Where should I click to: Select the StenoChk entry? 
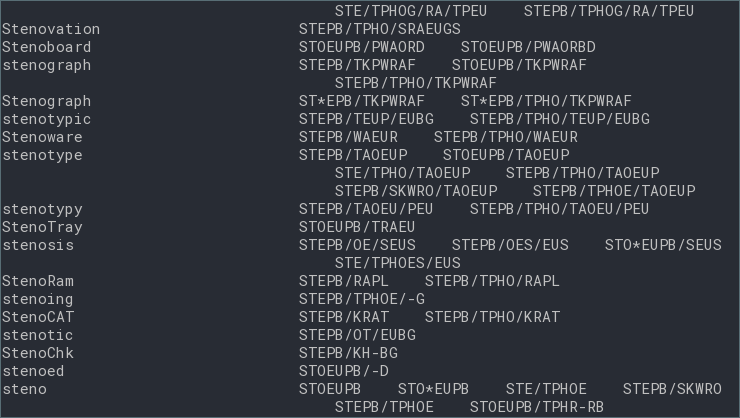[x=38, y=353]
